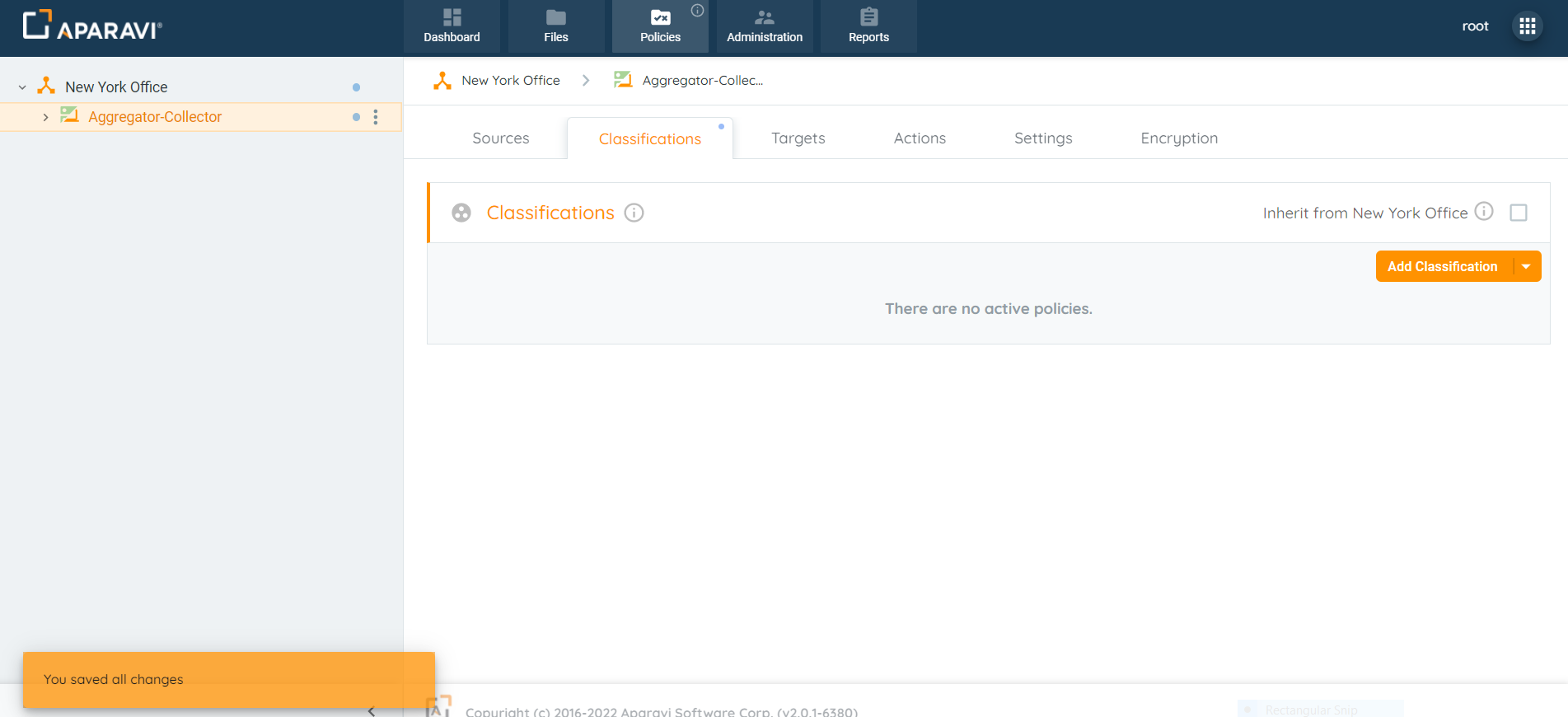The height and width of the screenshot is (717, 1568).
Task: Click the Classifications heading info icon
Action: [634, 213]
